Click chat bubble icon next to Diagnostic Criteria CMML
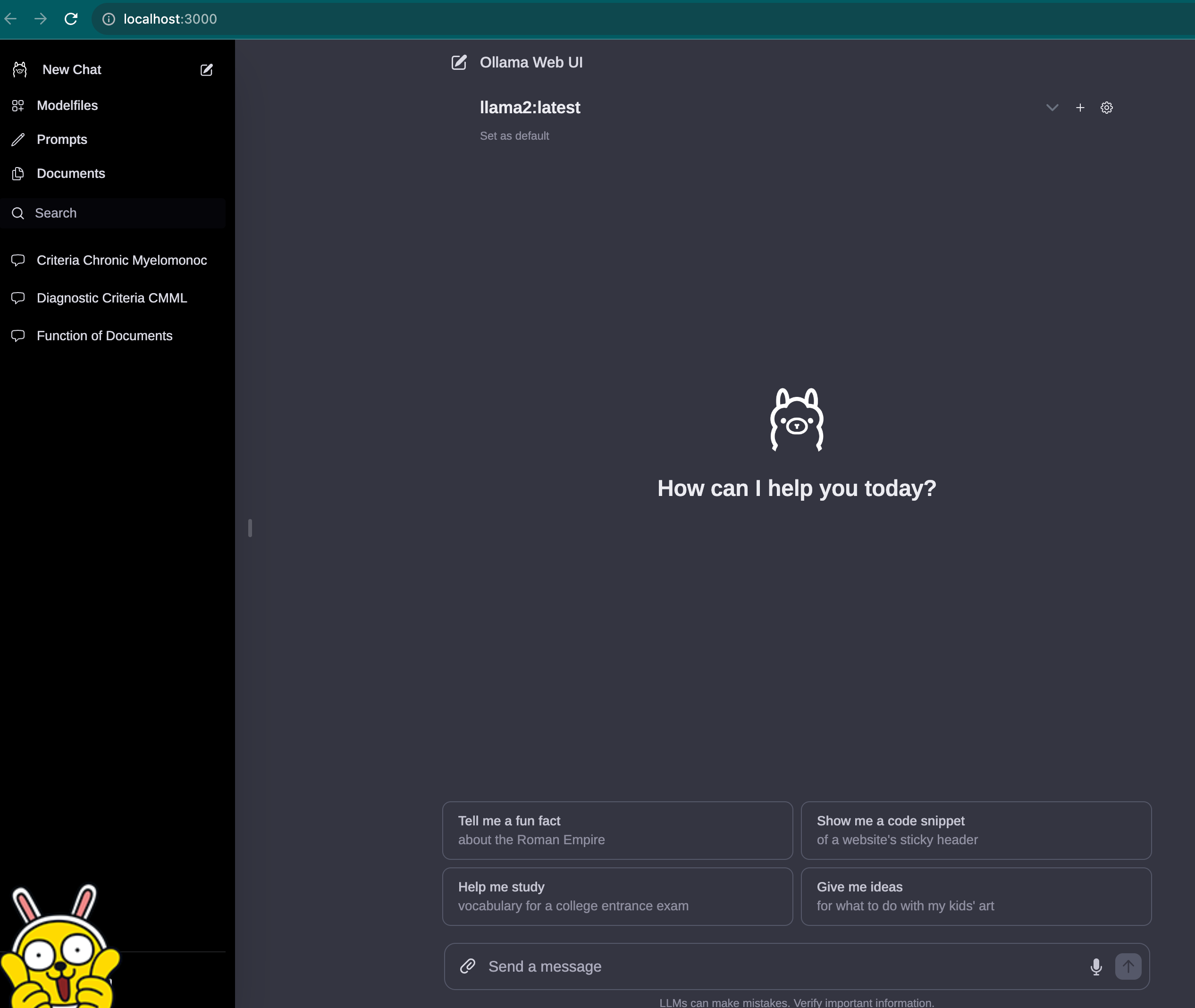The height and width of the screenshot is (1008, 1195). coord(18,298)
